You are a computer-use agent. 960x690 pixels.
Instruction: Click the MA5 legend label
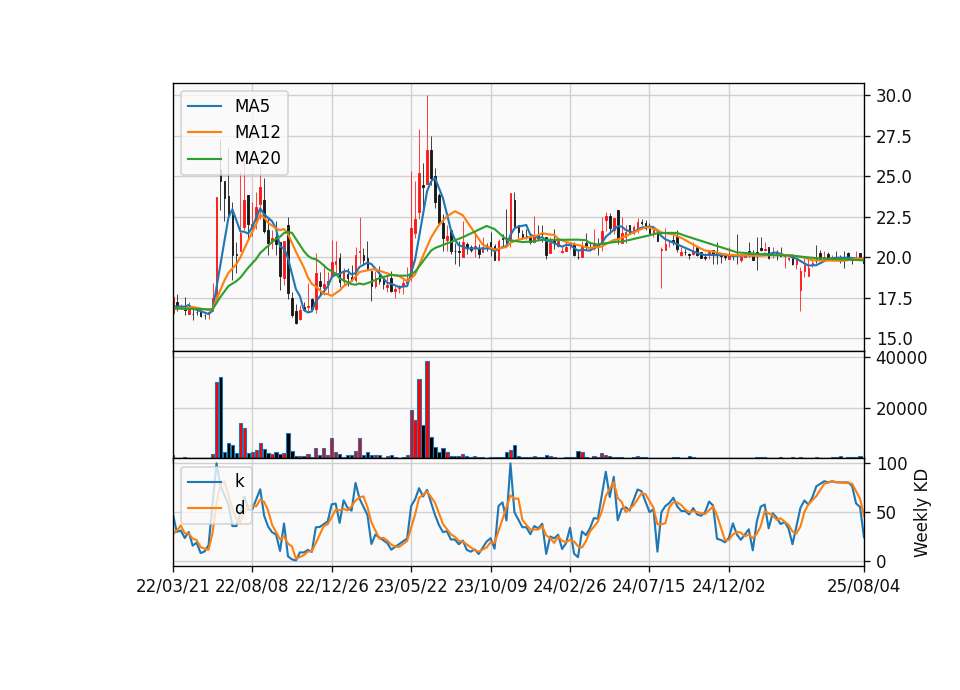point(252,106)
